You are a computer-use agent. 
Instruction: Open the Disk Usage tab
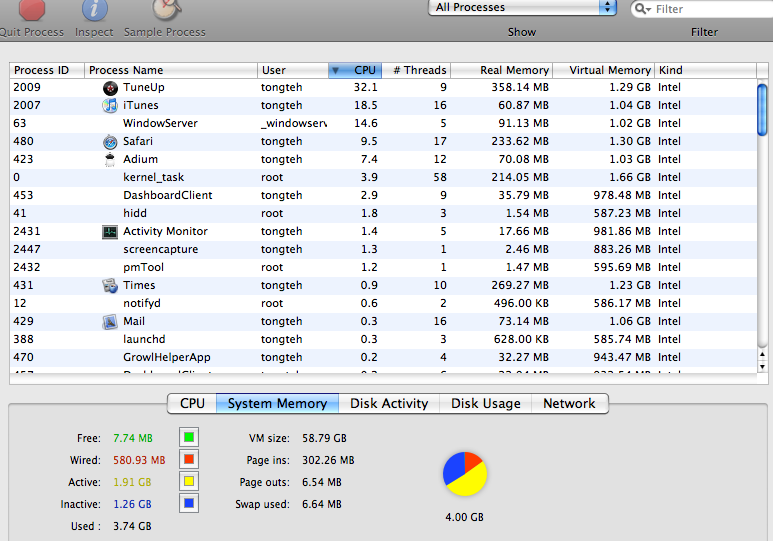486,403
